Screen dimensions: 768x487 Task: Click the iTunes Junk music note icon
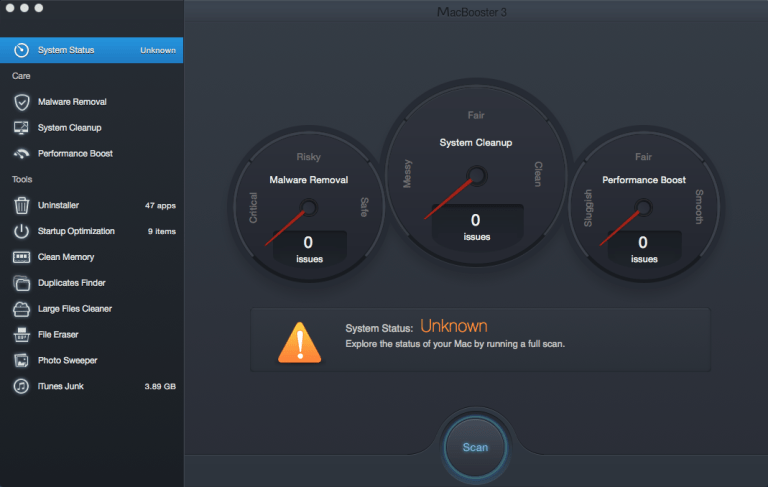tap(22, 386)
